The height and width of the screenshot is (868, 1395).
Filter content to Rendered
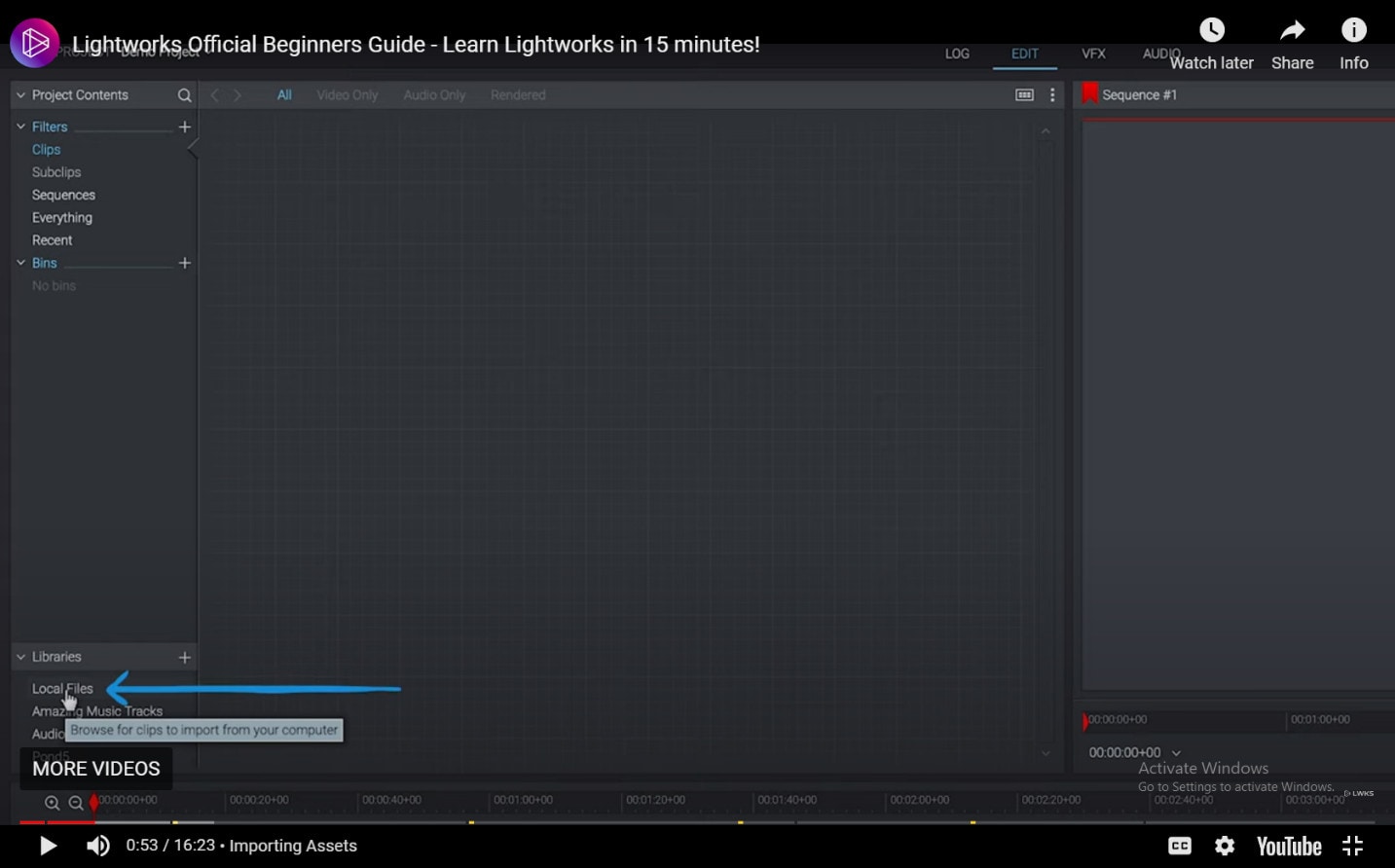click(x=518, y=95)
